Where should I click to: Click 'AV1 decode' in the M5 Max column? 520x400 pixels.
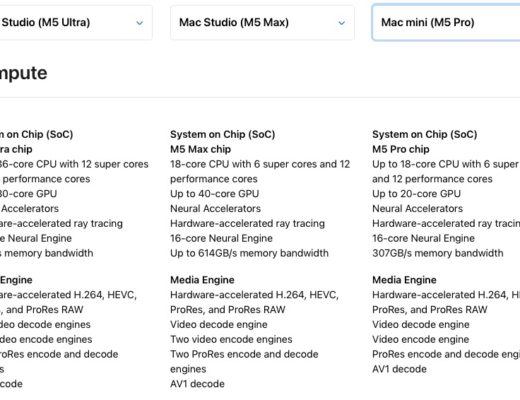[x=197, y=384]
